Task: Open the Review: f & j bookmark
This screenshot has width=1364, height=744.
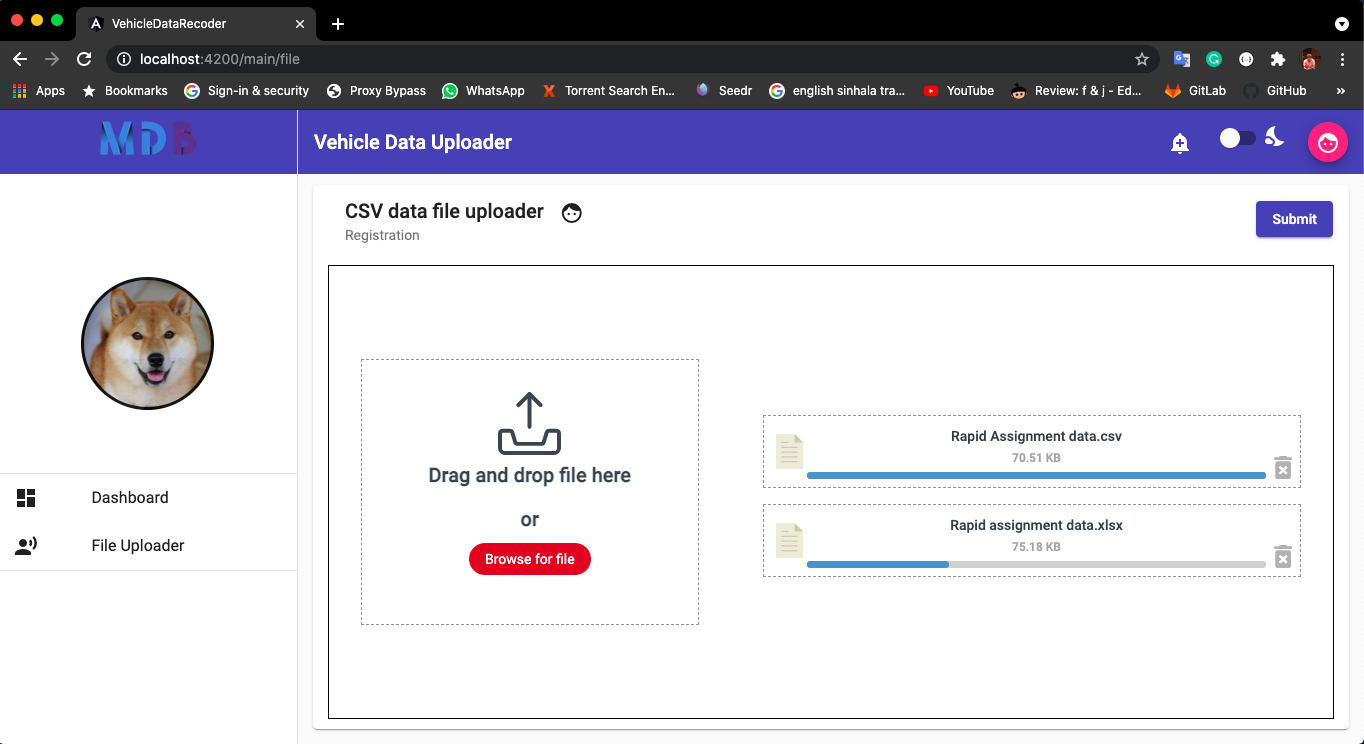Action: coord(1077,91)
